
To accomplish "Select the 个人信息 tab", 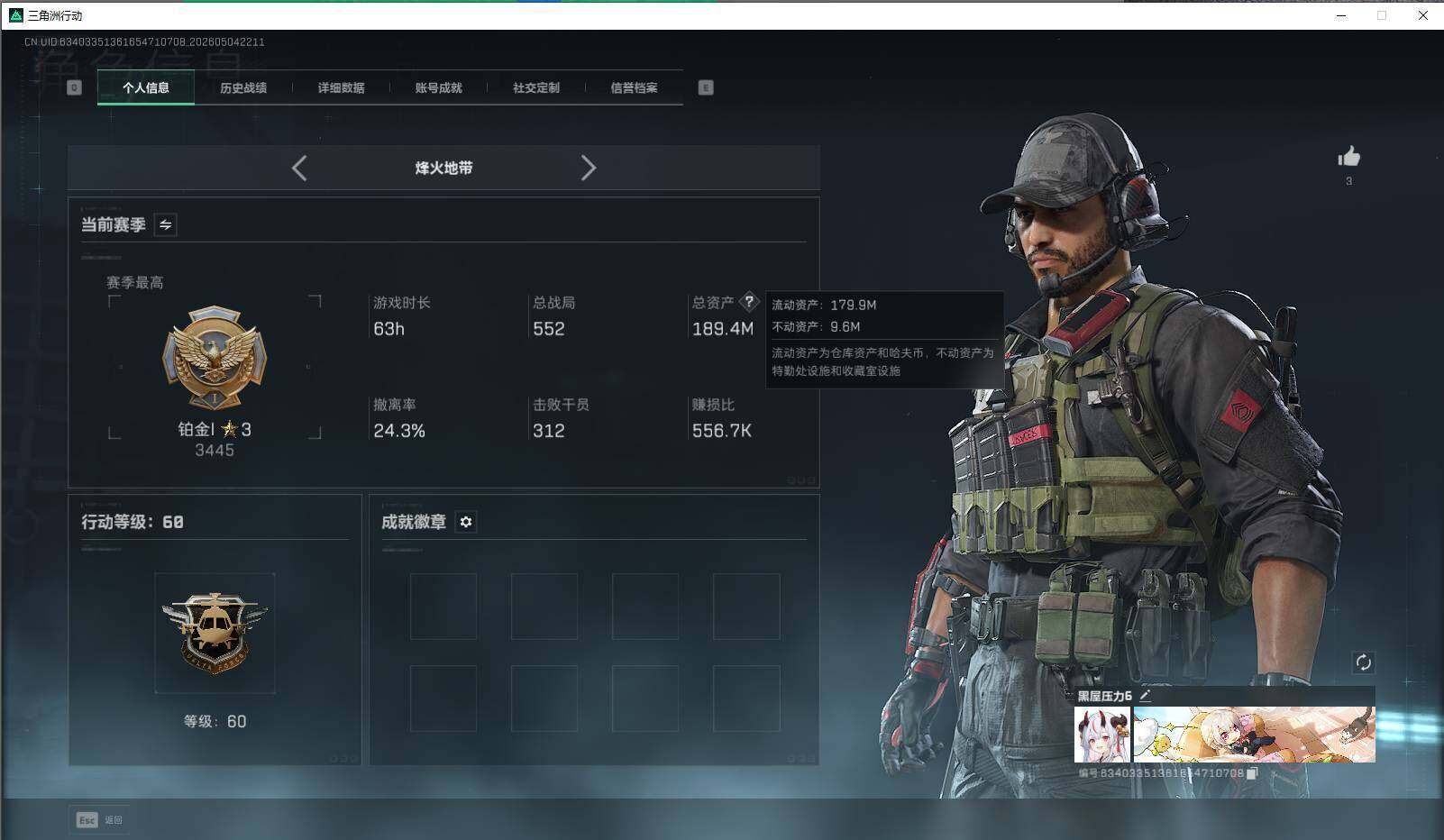I will 146,87.
